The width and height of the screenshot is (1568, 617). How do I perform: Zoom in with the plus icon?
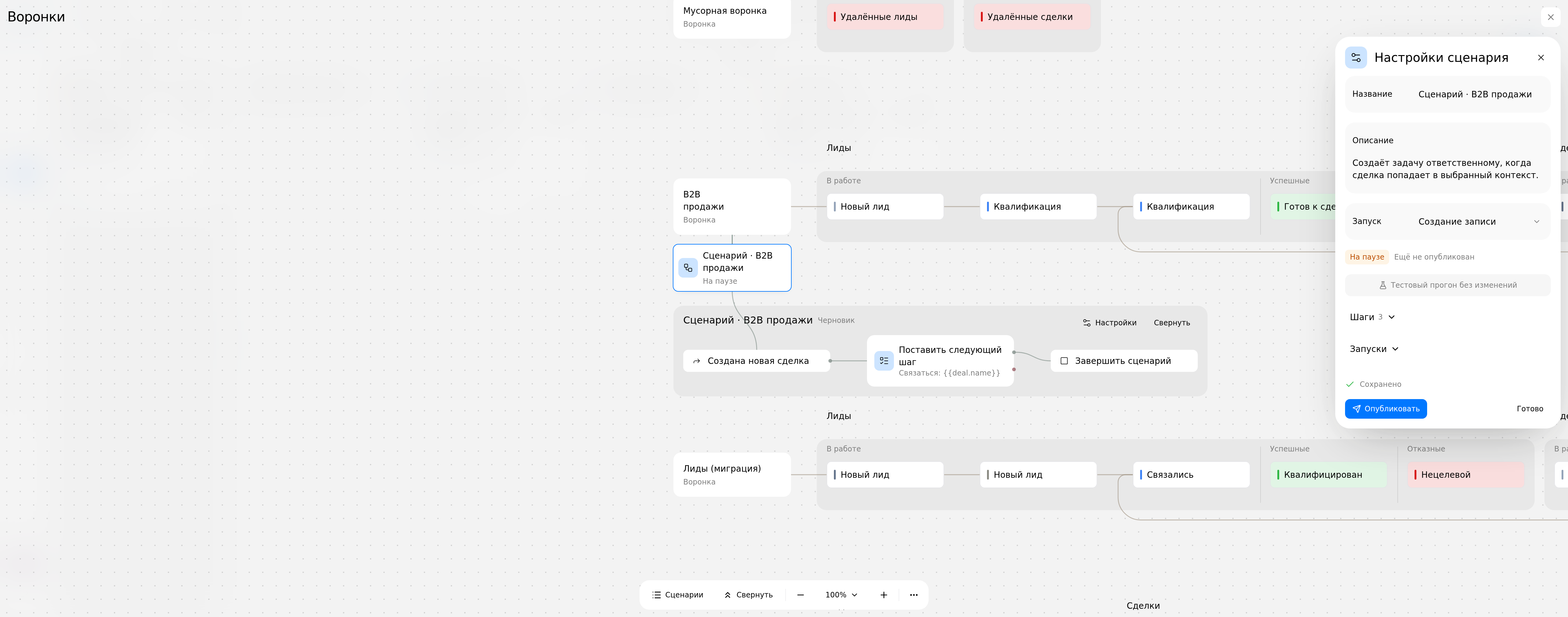coord(884,595)
